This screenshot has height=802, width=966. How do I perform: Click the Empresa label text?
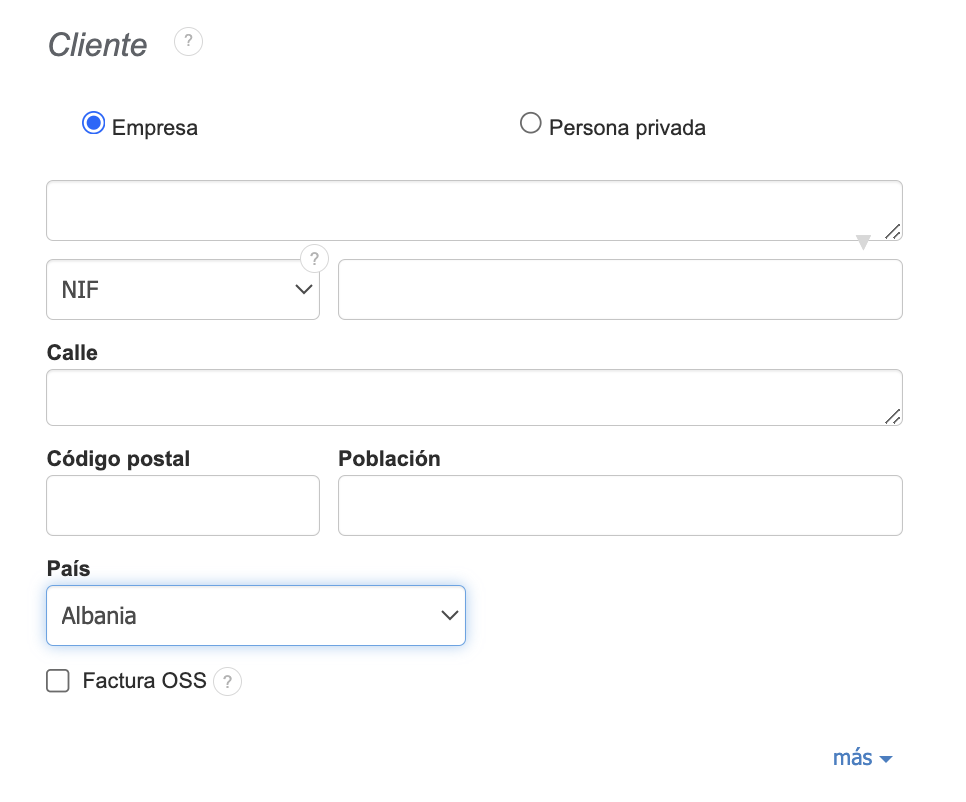[155, 128]
